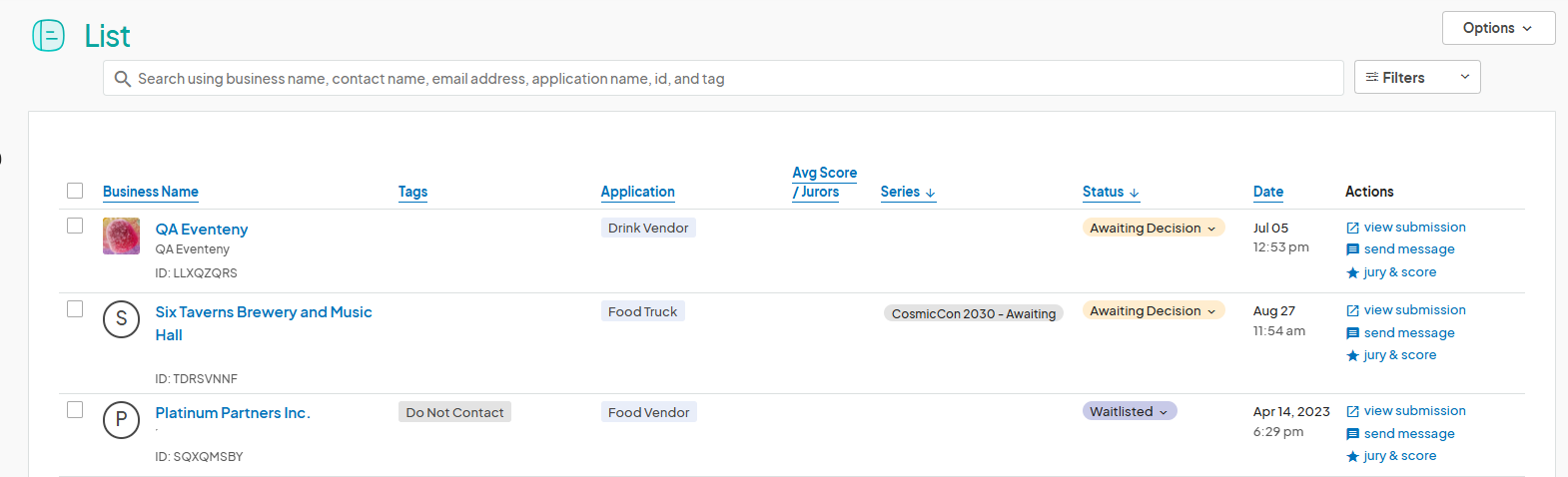Click the search magnifier icon
Viewport: 1568px width, 477px height.
pyautogui.click(x=123, y=79)
